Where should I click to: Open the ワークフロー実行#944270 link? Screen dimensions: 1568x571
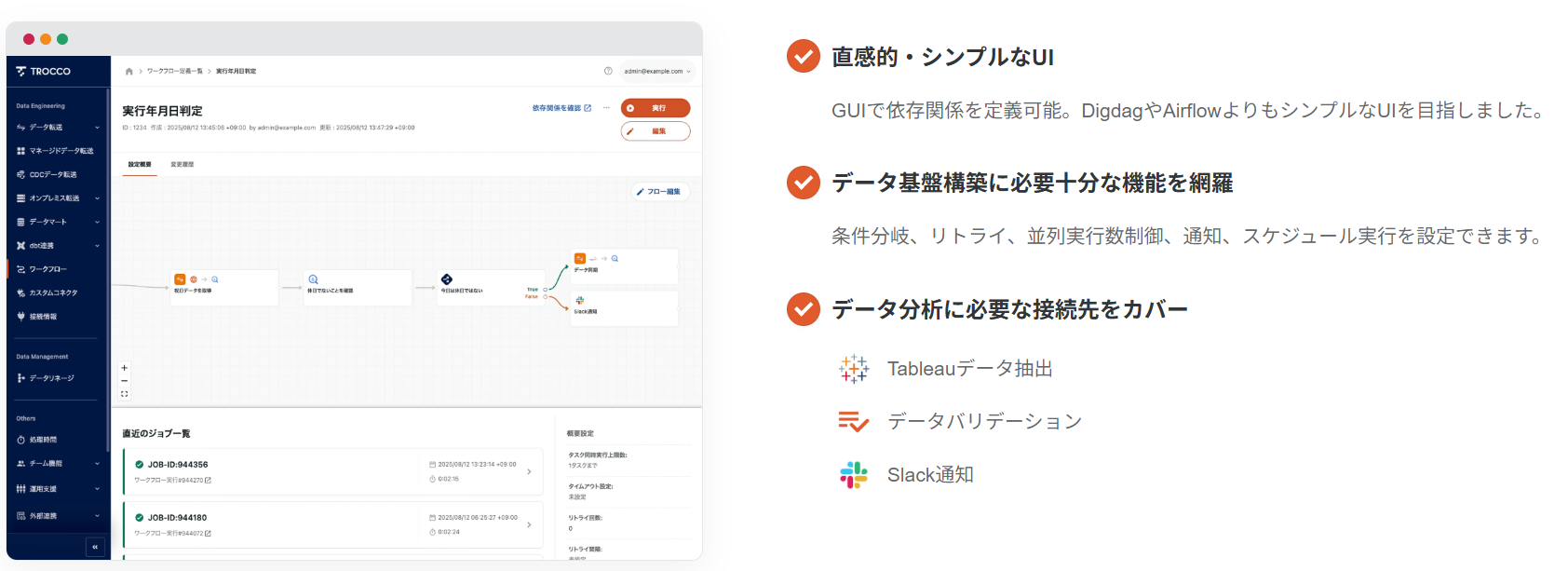(172, 481)
